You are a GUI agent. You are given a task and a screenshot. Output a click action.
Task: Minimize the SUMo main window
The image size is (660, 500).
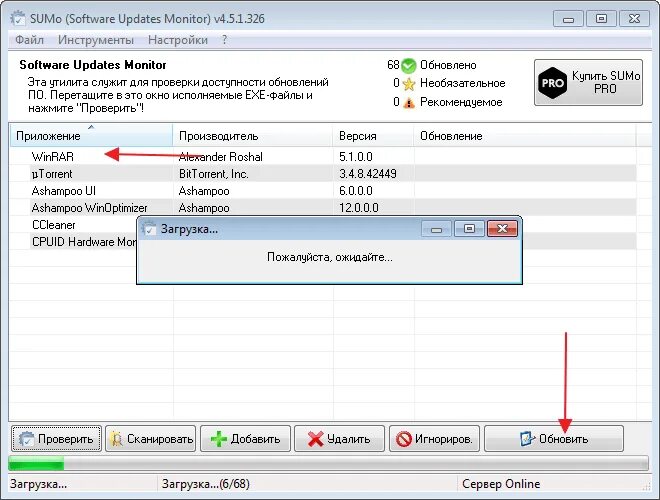coord(568,19)
